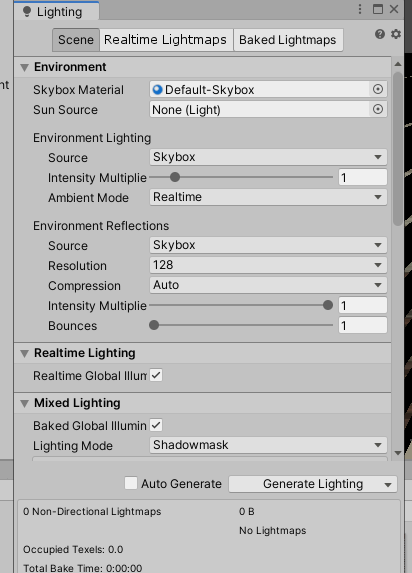The image size is (412, 573).
Task: Switch to Baked Lightmaps tab
Action: click(x=288, y=40)
